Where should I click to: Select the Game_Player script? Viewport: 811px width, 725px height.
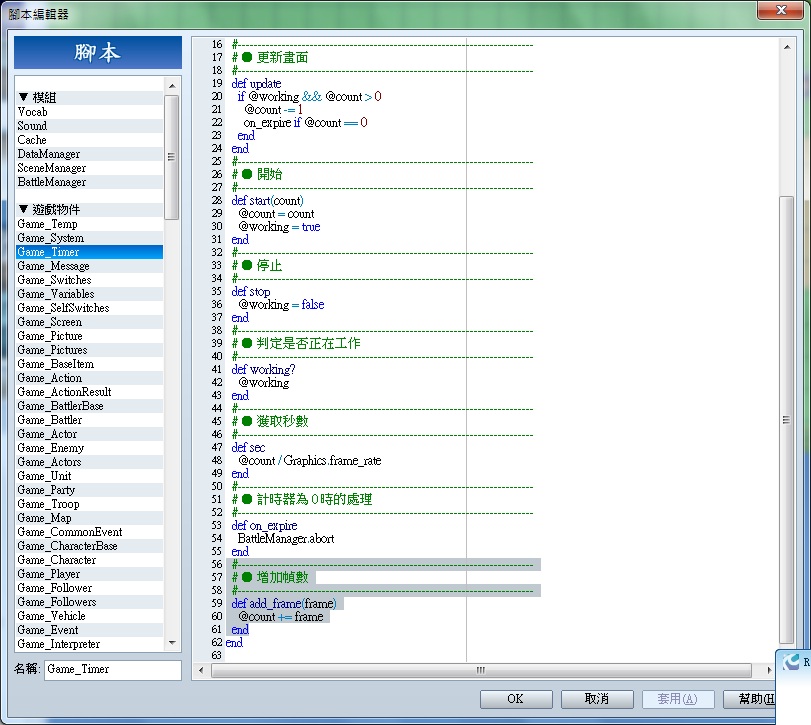(x=89, y=574)
